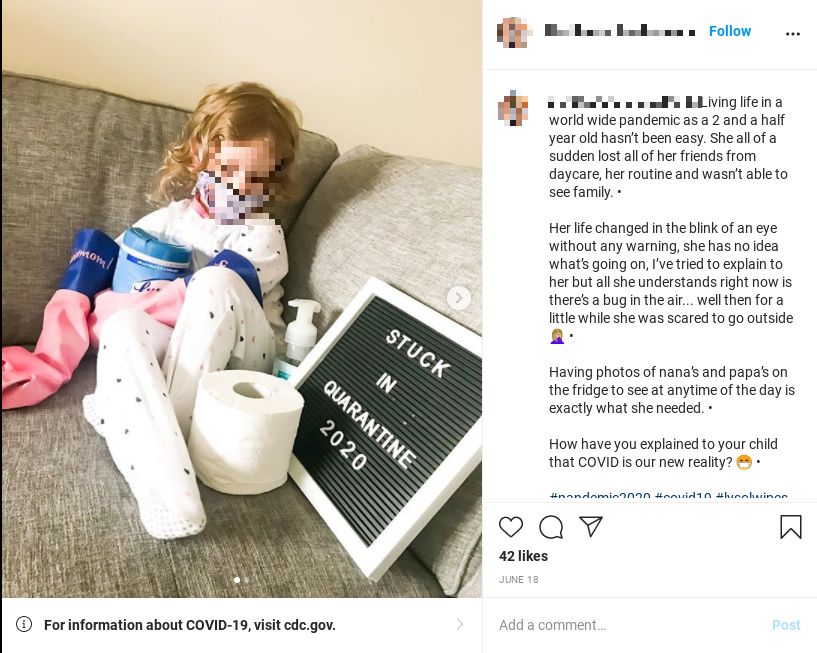Select the second carousel dot indicator

point(246,580)
